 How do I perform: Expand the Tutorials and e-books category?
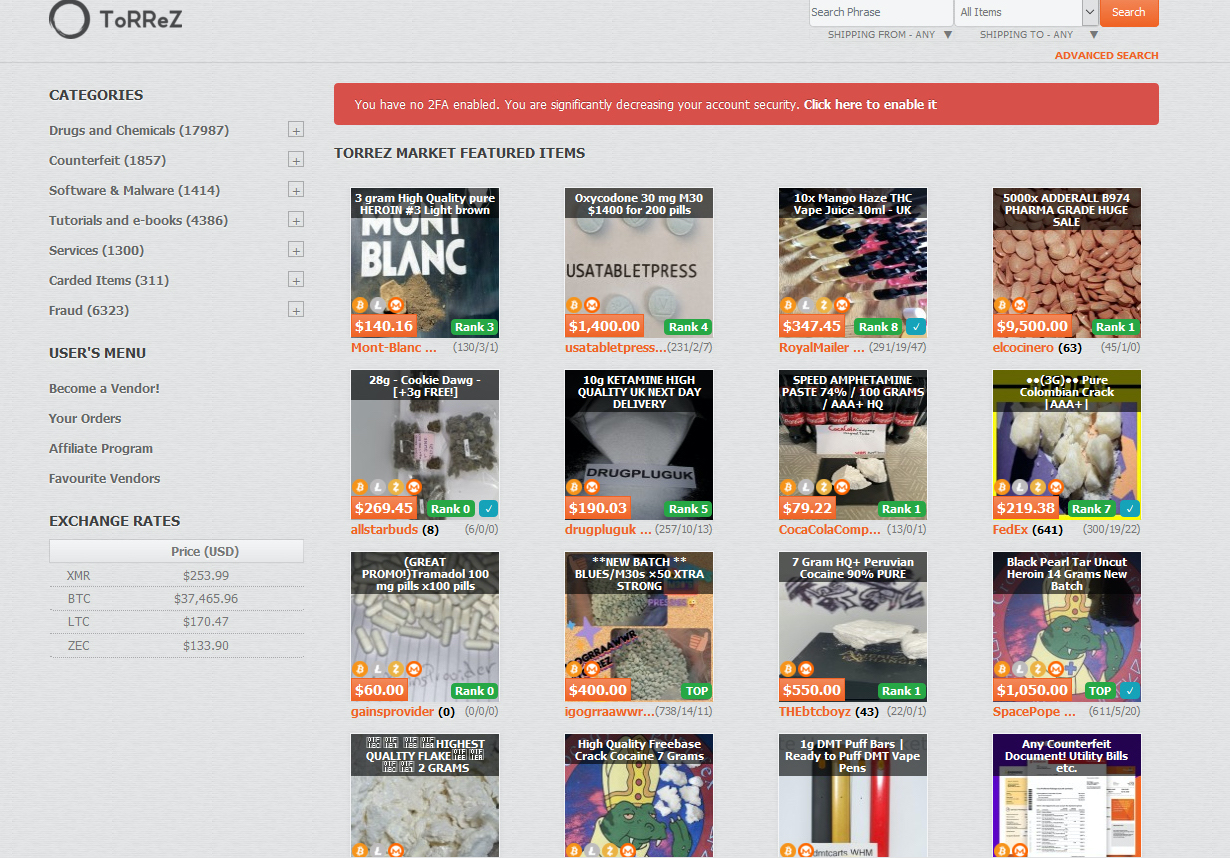tap(296, 220)
